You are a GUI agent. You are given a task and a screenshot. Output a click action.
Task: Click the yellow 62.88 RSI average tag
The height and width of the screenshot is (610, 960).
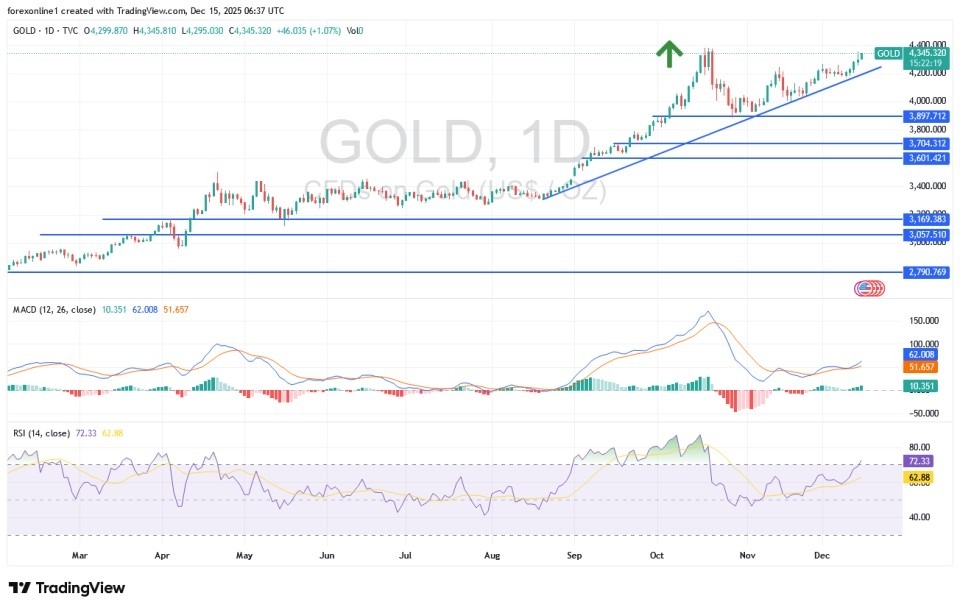click(918, 477)
